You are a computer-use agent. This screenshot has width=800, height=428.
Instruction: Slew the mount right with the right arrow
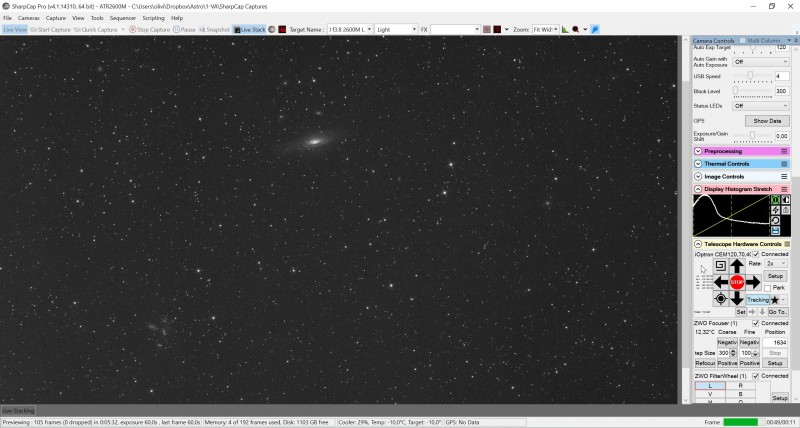click(x=753, y=282)
